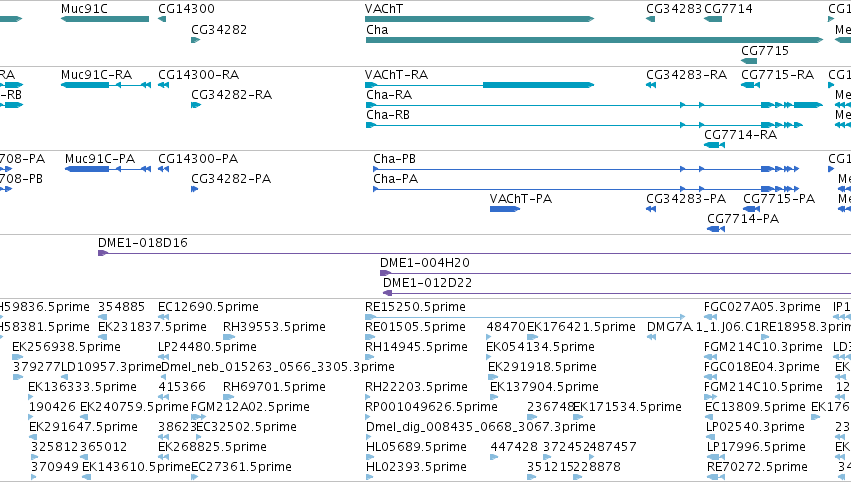This screenshot has height=482, width=851.
Task: Select the EK231837.5prime EST label
Action: click(152, 327)
